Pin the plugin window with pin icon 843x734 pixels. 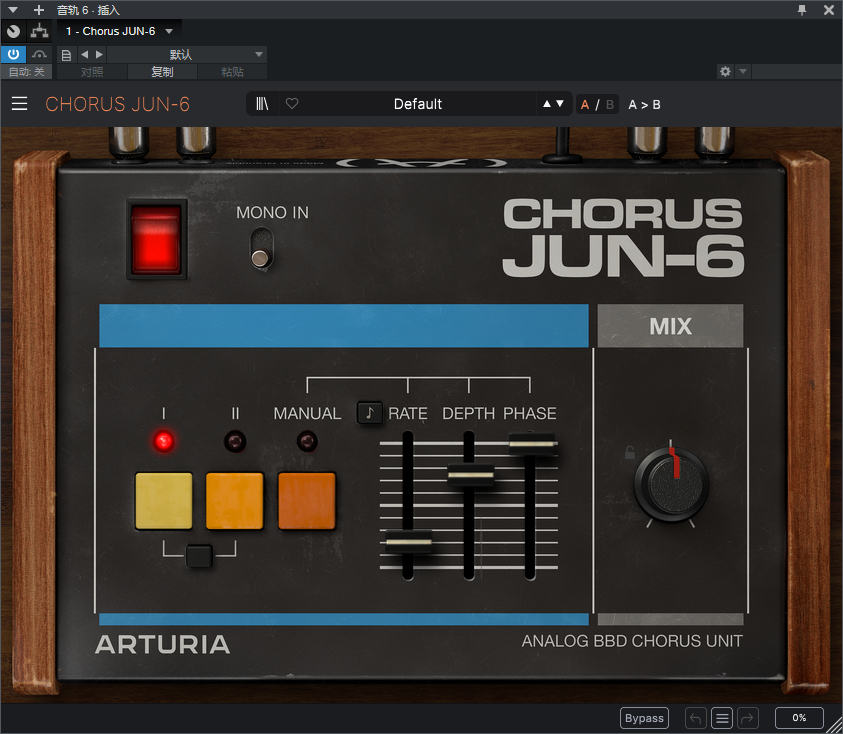pos(802,10)
